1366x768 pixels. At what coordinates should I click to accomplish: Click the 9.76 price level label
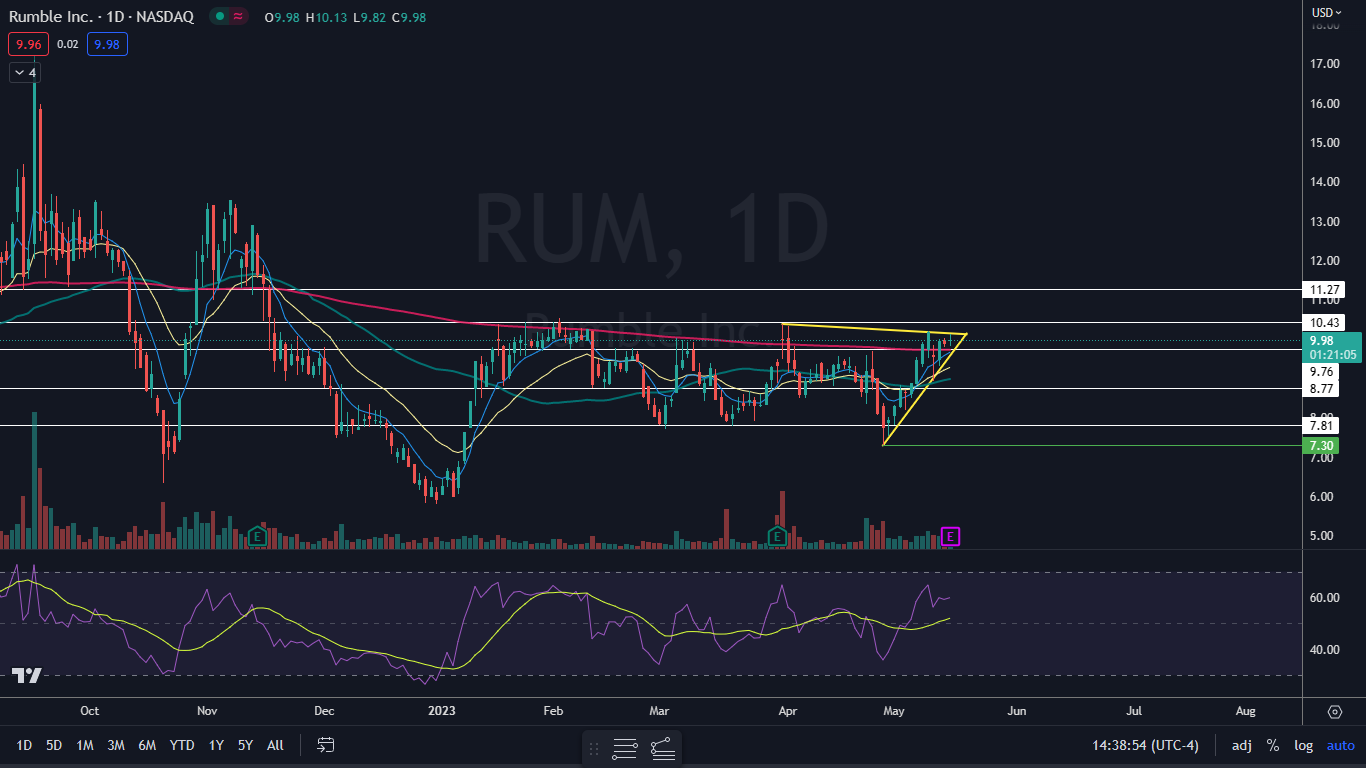tap(1322, 371)
